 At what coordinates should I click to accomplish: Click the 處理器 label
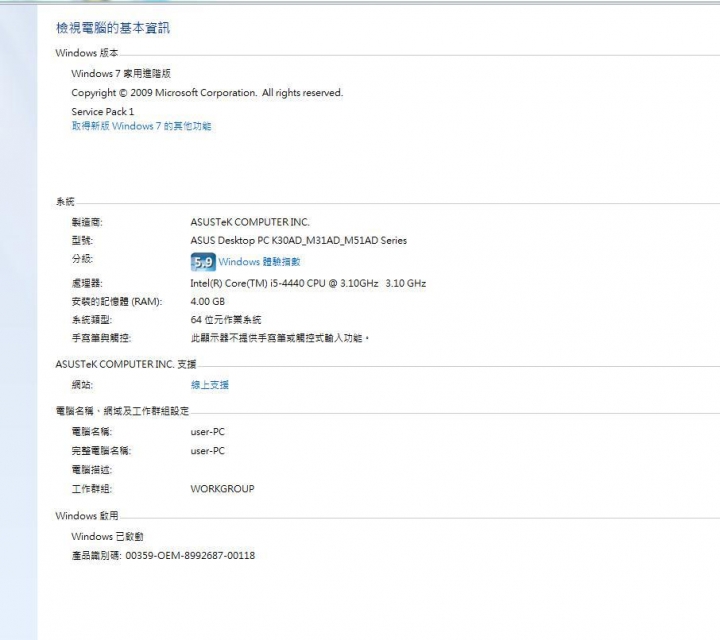tap(87, 283)
